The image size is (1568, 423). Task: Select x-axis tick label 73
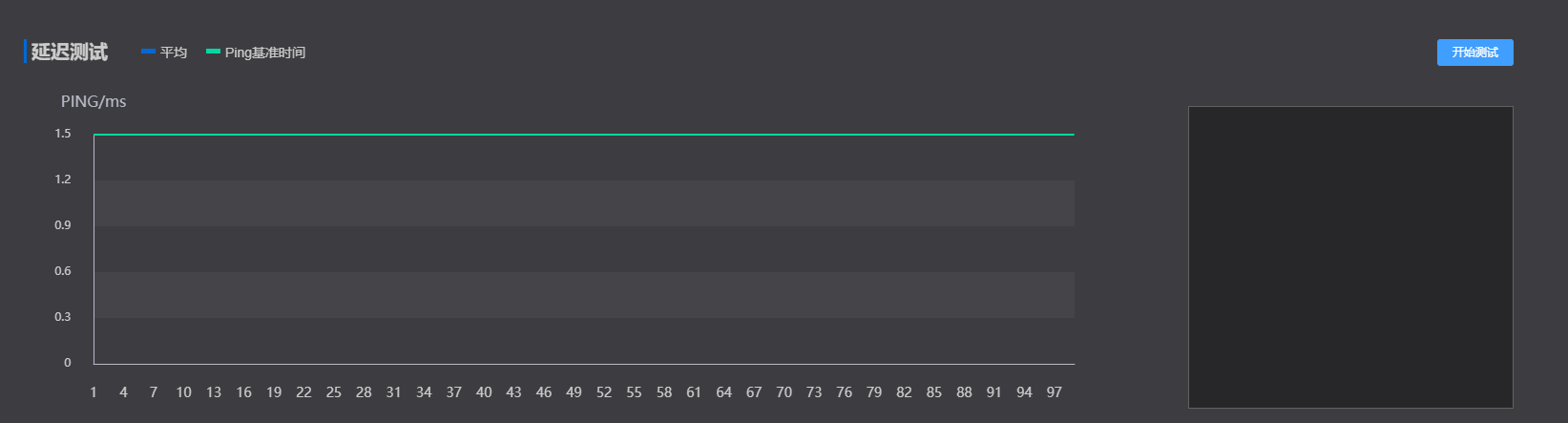[814, 392]
